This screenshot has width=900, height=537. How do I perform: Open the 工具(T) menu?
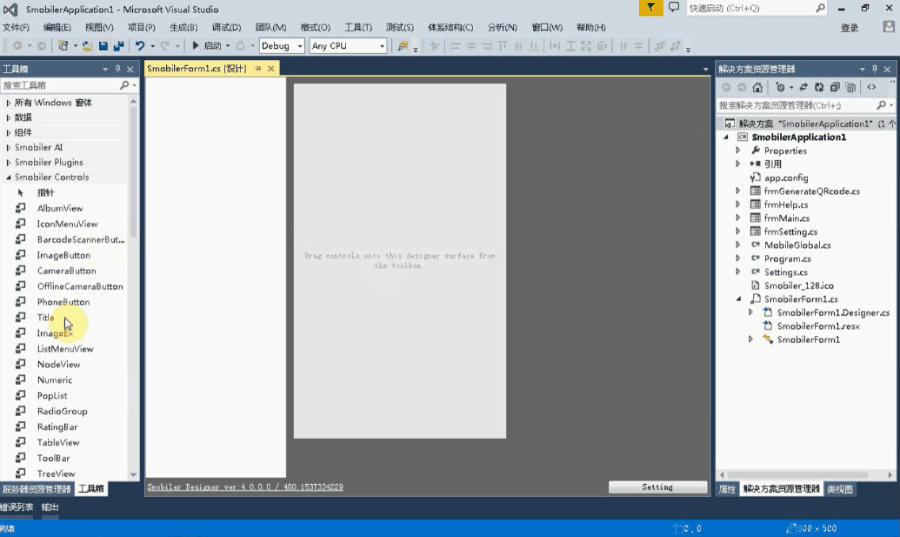pos(358,27)
